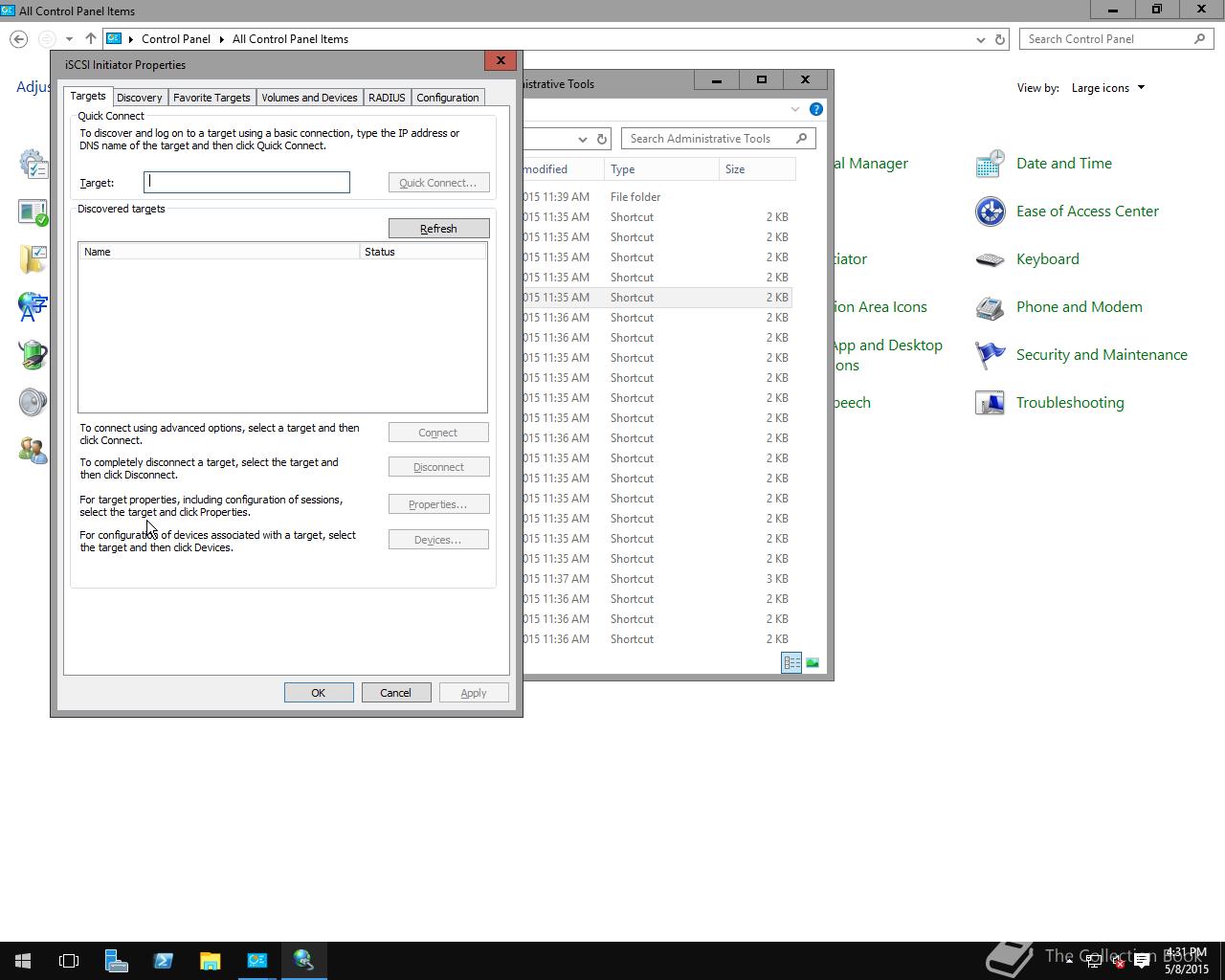The width and height of the screenshot is (1225, 980).
Task: Launch Server Manager from the taskbar
Action: [x=116, y=960]
